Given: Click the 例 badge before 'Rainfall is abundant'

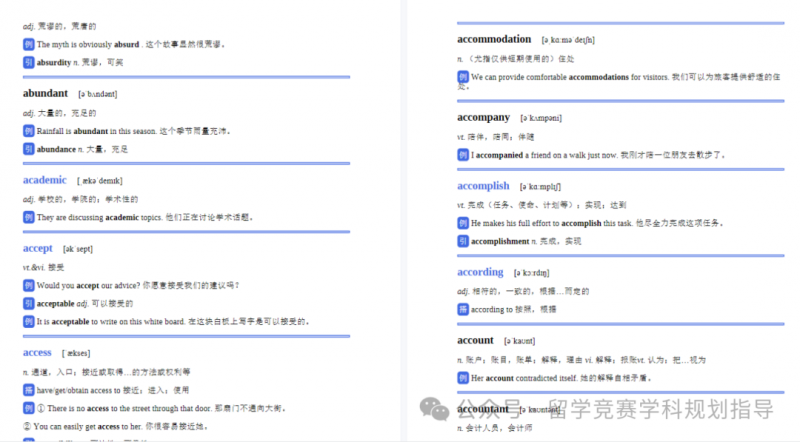Looking at the screenshot, I should pos(29,131).
